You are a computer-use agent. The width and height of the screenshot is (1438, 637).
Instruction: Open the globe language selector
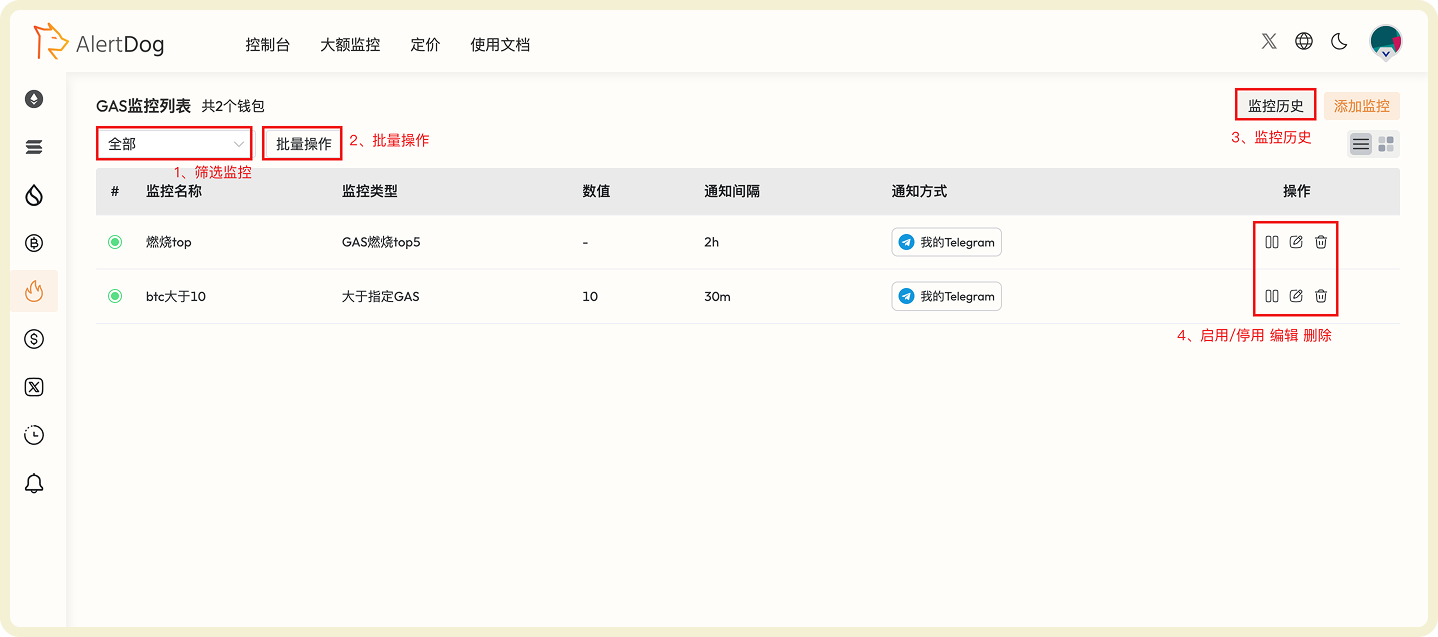tap(1303, 42)
